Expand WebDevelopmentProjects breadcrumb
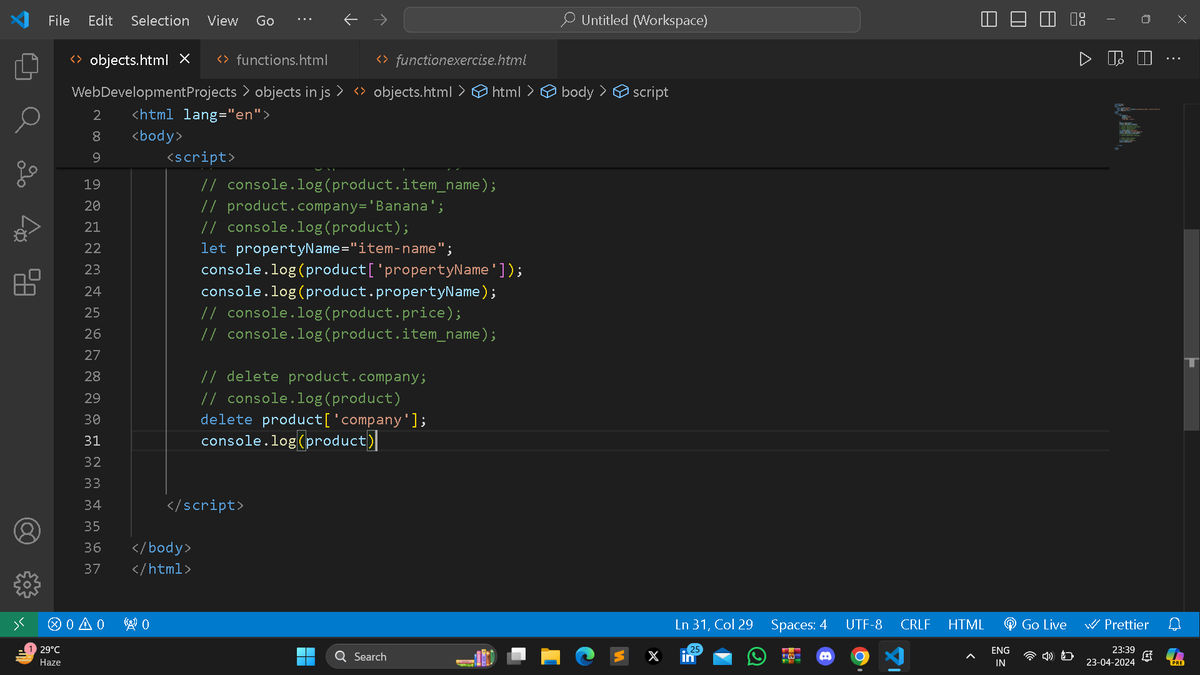This screenshot has width=1200, height=675. (x=154, y=92)
